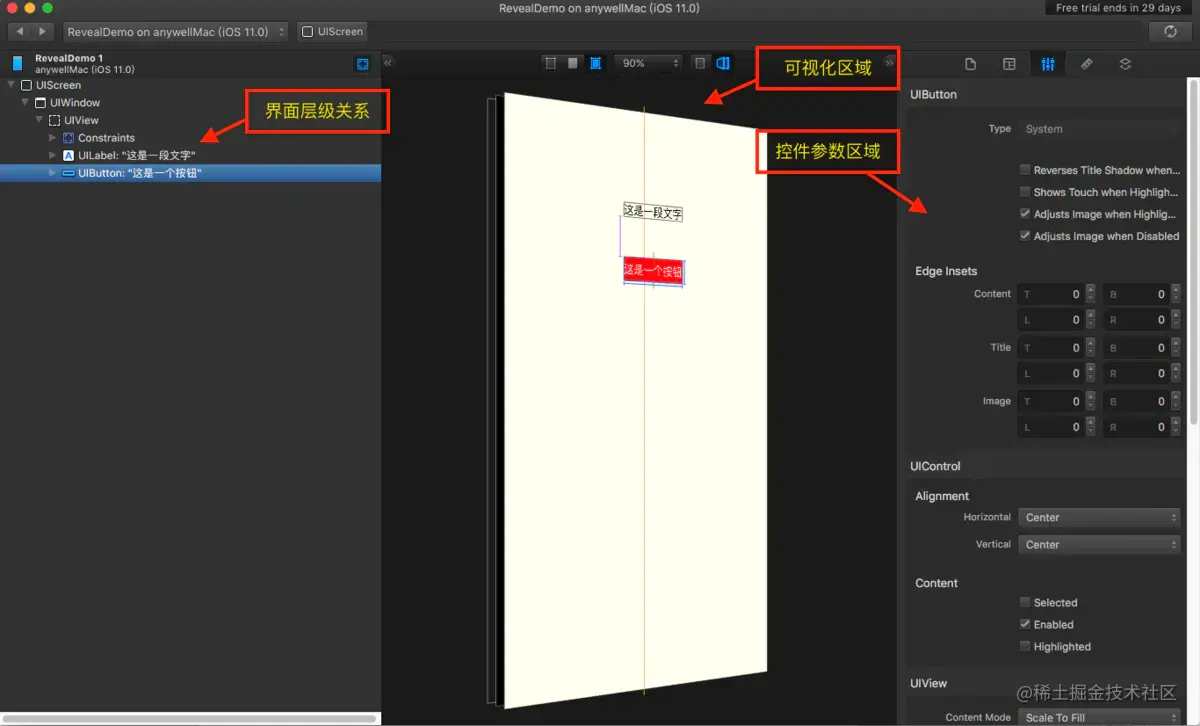Expand the Constraints node triangle

pyautogui.click(x=53, y=138)
